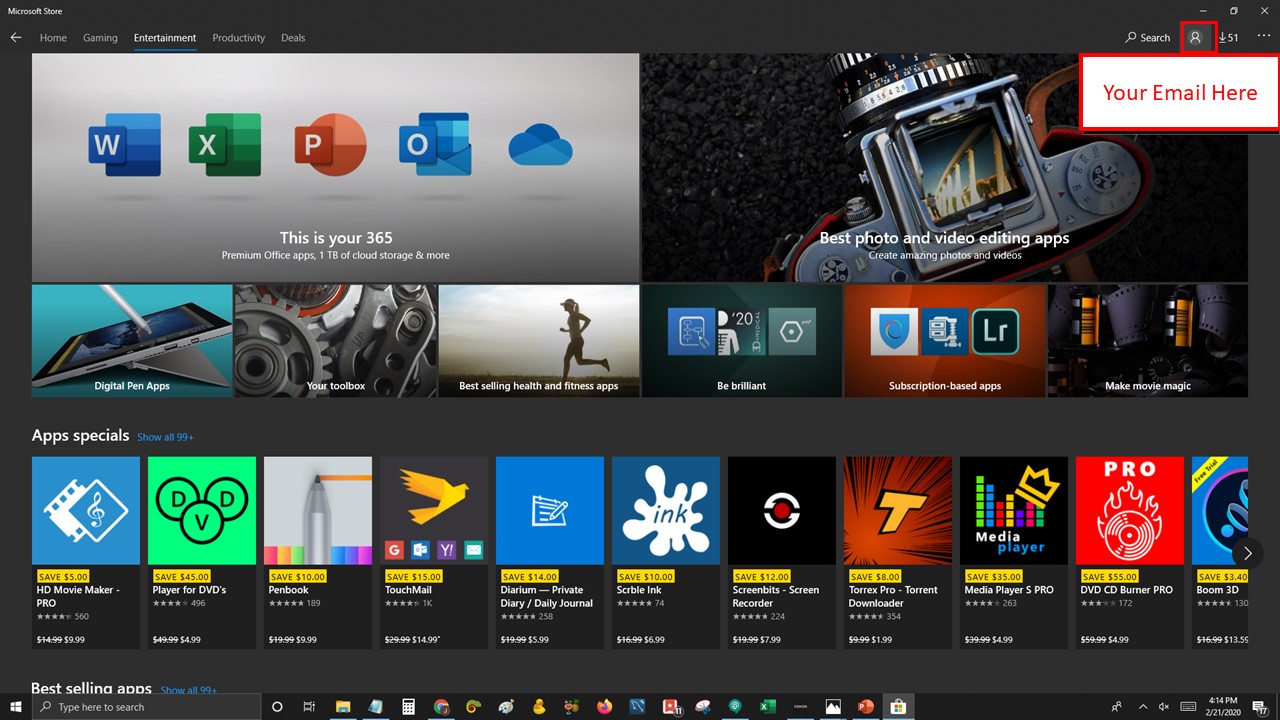The image size is (1280, 720).
Task: Open the TouchMail app icon
Action: point(434,511)
